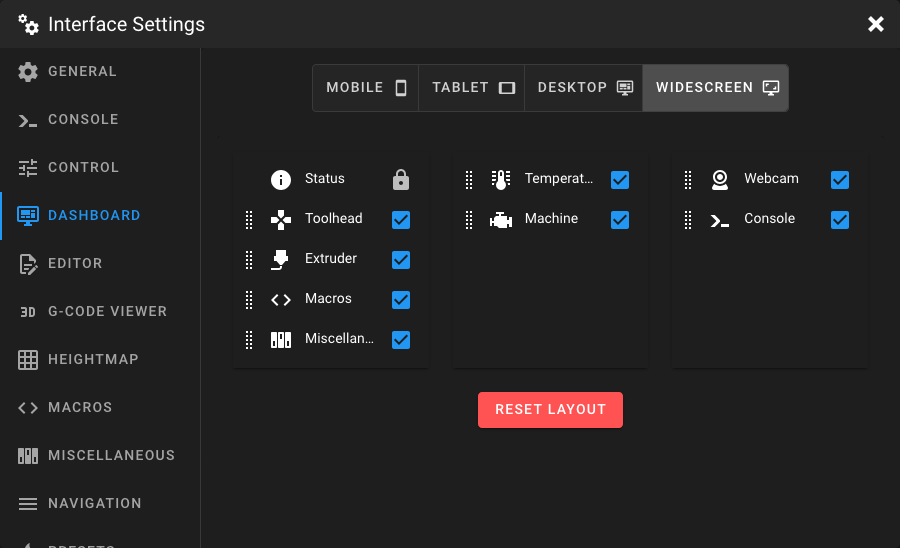Grab the drag handle of Miscellaneous row
The height and width of the screenshot is (548, 900).
(249, 340)
